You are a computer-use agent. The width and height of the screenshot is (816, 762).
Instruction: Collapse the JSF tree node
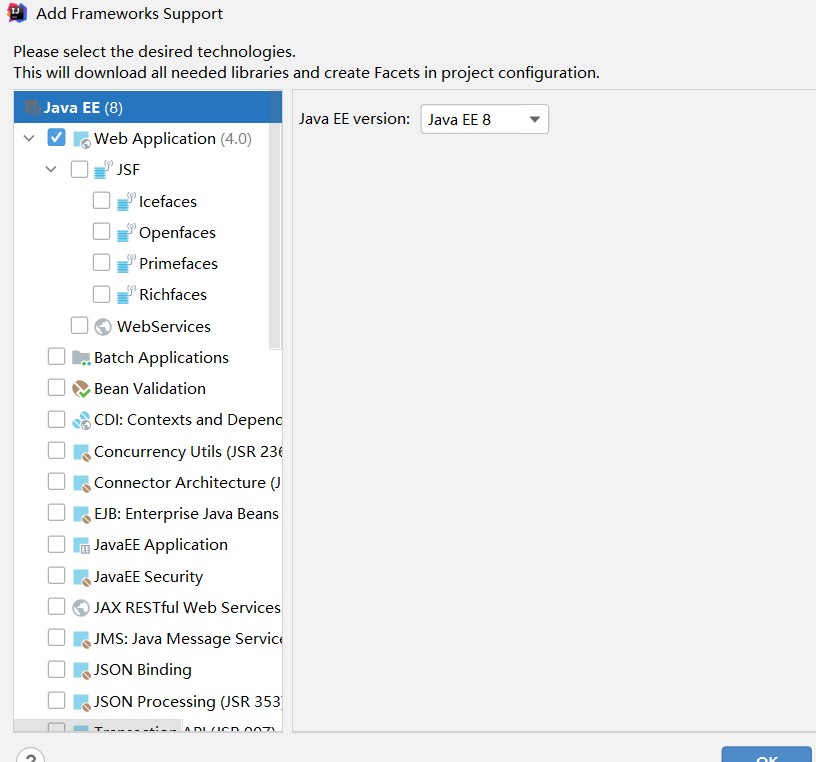tap(51, 169)
